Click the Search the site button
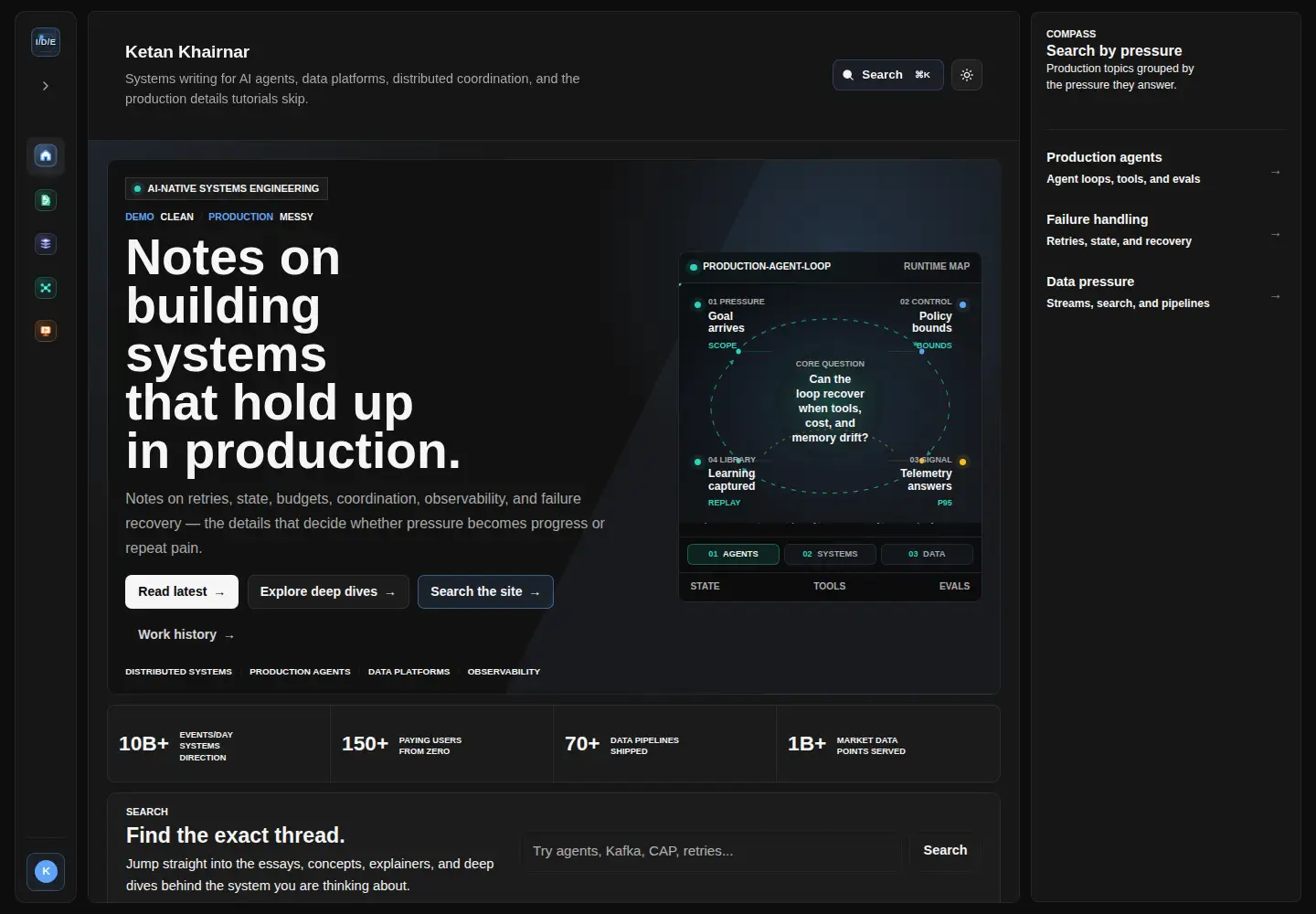Image resolution: width=1316 pixels, height=914 pixels. click(485, 591)
